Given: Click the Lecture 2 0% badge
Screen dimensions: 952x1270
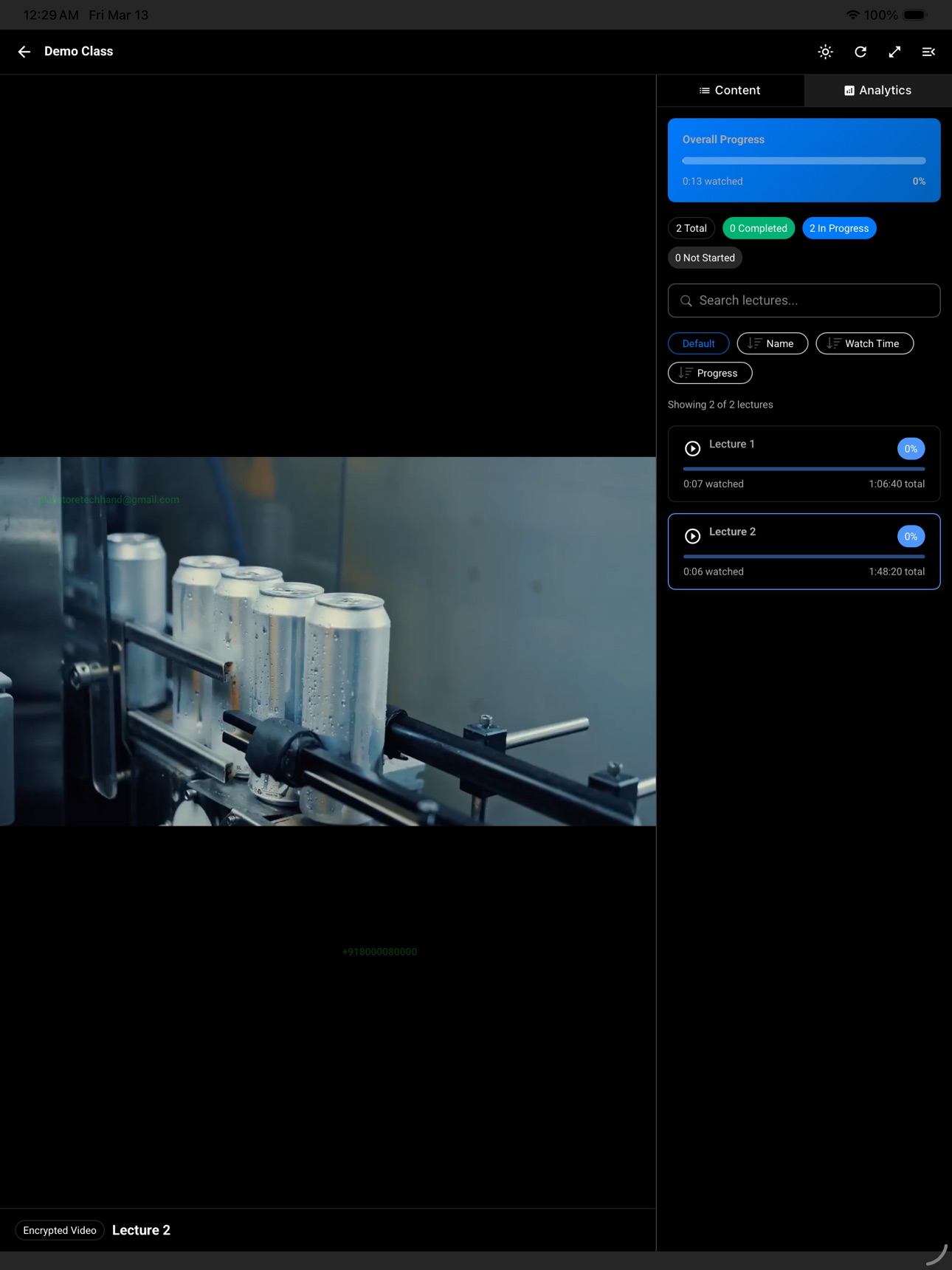Looking at the screenshot, I should tap(911, 537).
